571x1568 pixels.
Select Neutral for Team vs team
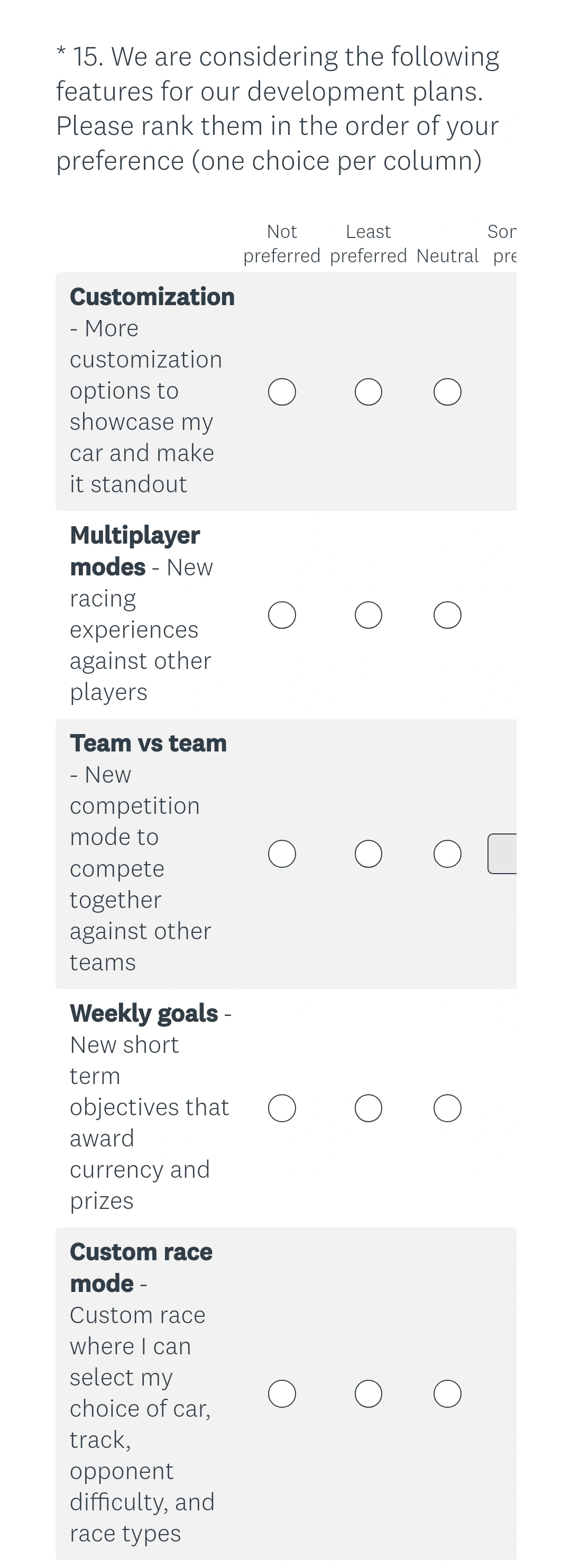click(x=447, y=854)
